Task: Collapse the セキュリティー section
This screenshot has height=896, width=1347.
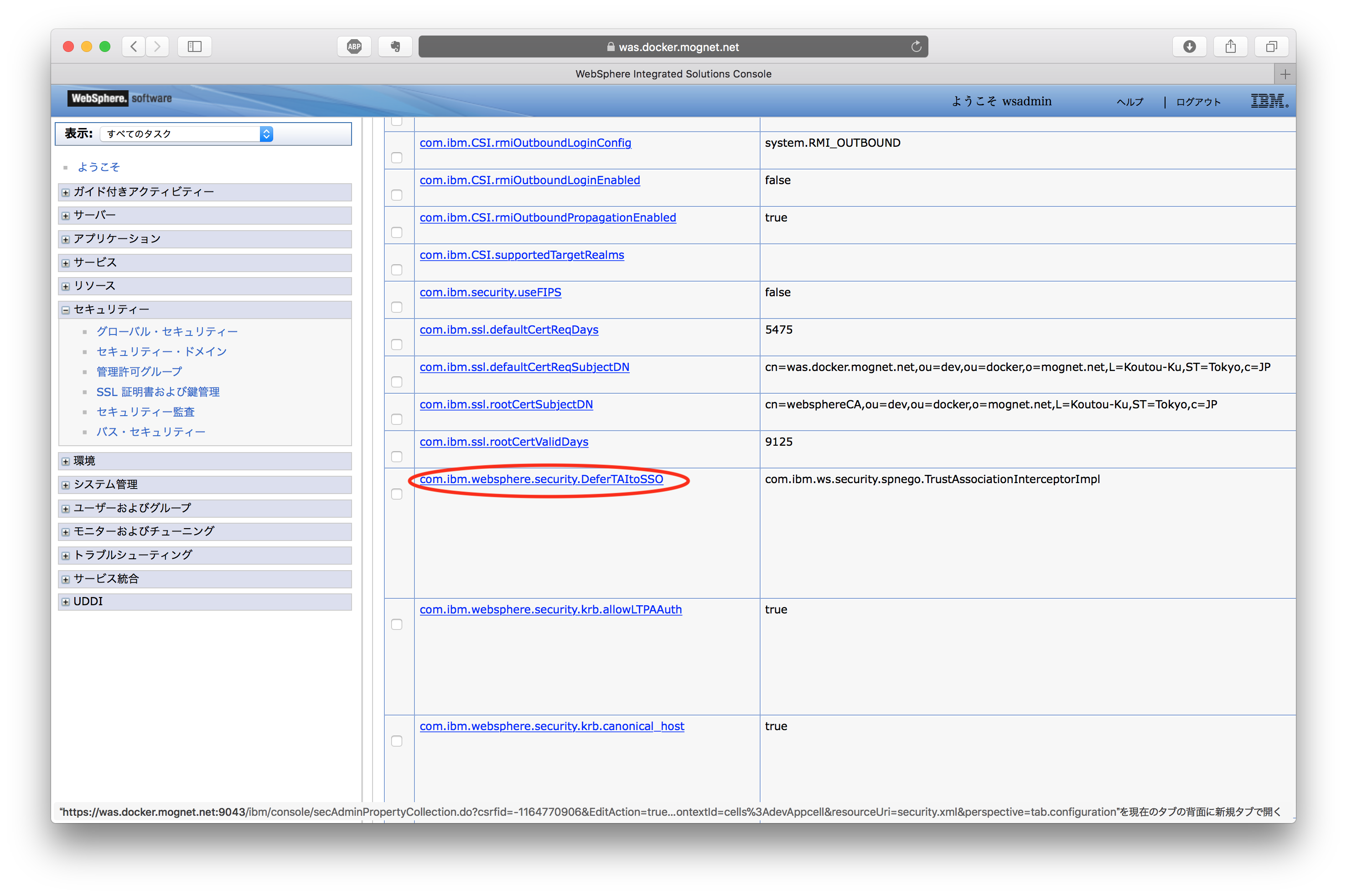Action: (65, 310)
